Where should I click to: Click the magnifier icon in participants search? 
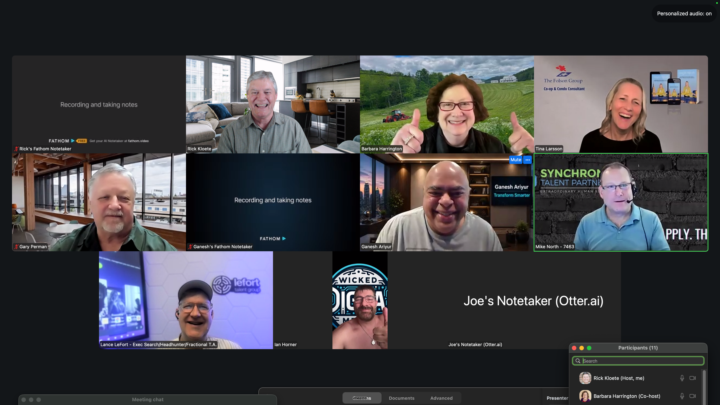click(x=578, y=361)
